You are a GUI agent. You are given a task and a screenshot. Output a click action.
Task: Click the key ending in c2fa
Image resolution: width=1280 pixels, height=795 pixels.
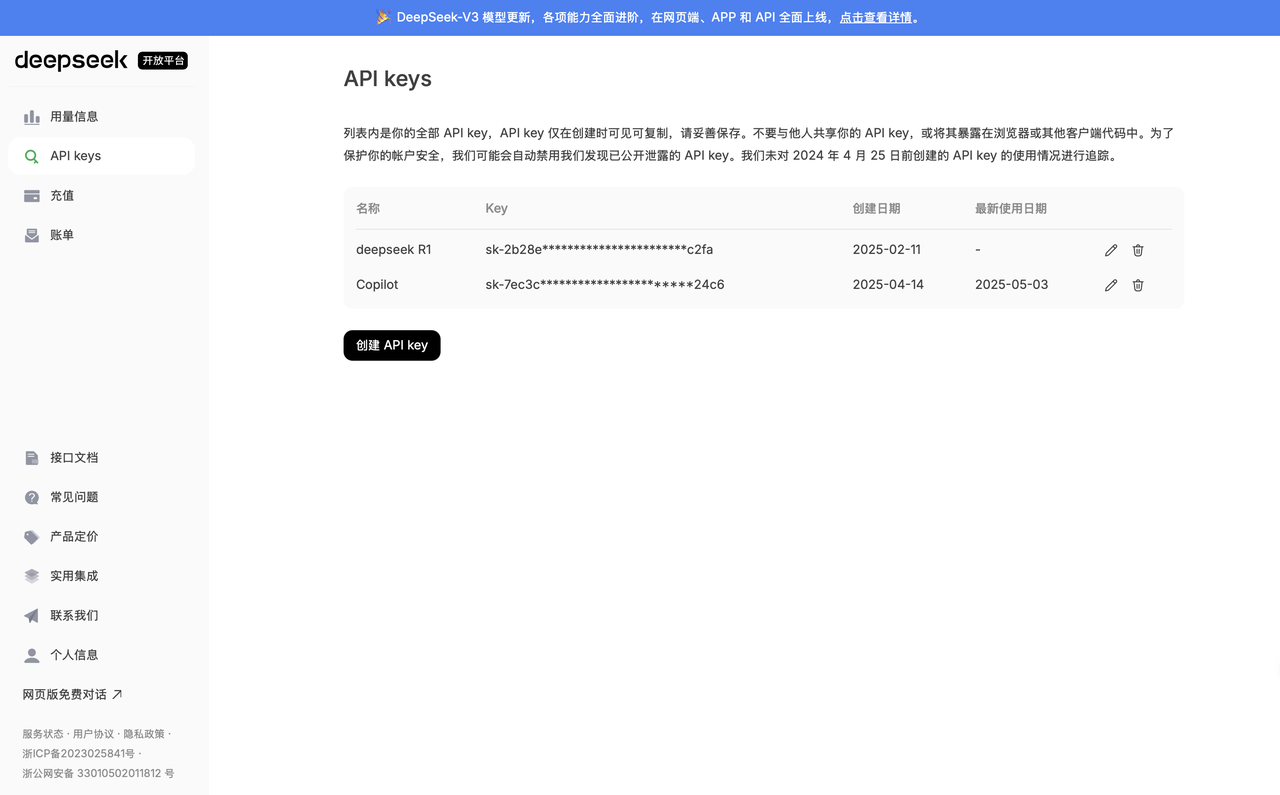[x=599, y=250]
